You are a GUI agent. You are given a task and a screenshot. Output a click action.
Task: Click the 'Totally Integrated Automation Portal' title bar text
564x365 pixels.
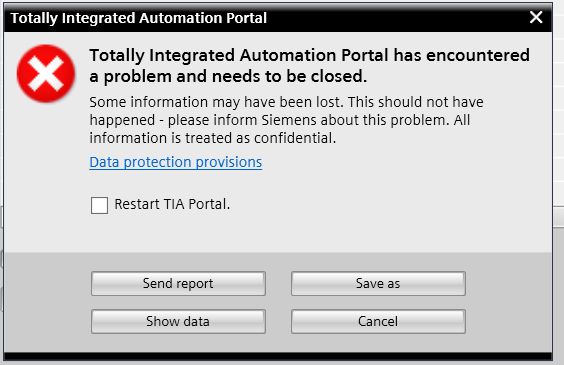(x=139, y=18)
